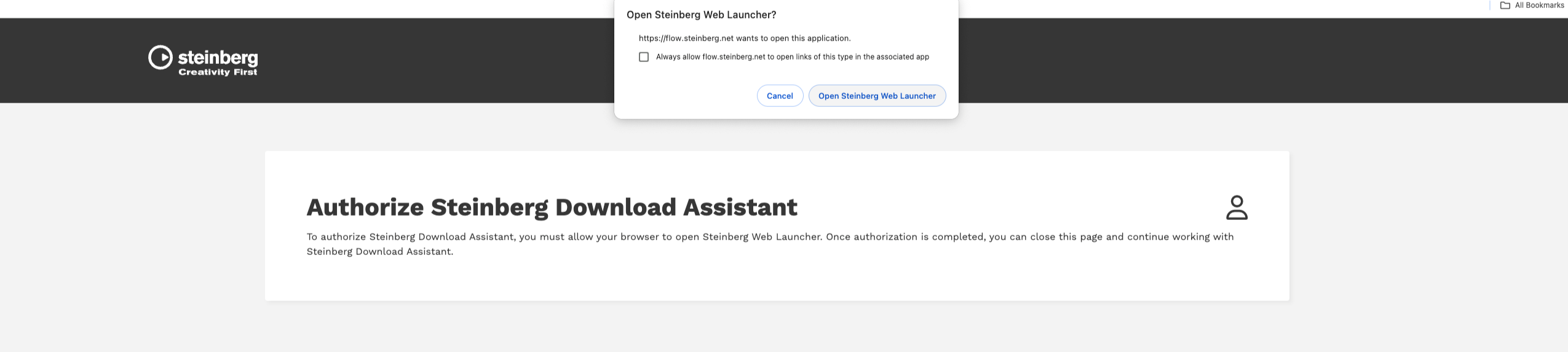The height and width of the screenshot is (352, 1568).
Task: Click the 'Creativity First' tagline text
Action: pos(218,72)
